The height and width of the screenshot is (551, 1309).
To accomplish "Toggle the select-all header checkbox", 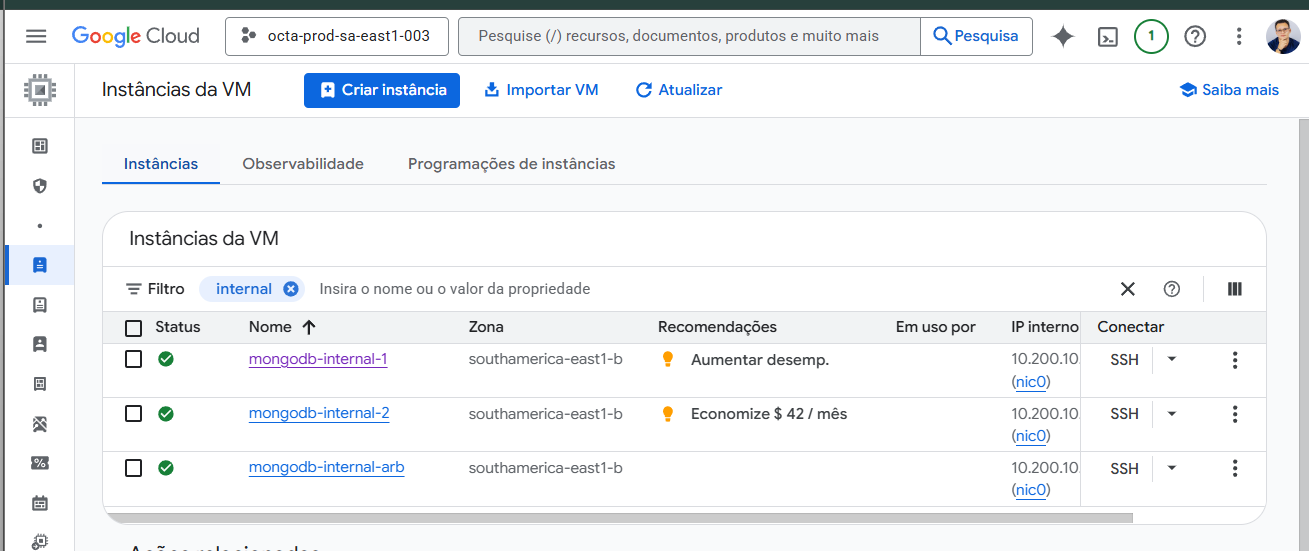I will coord(133,327).
